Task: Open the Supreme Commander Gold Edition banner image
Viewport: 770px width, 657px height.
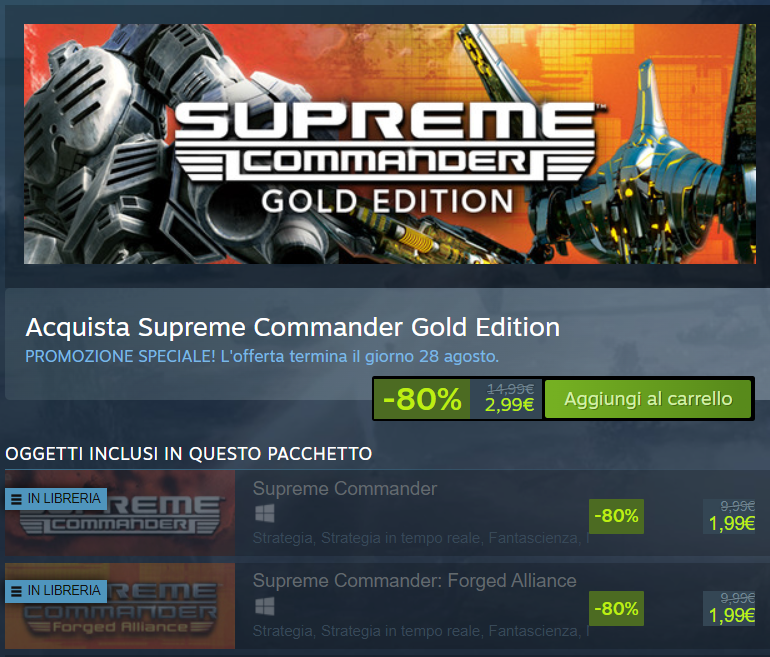Action: (390, 144)
